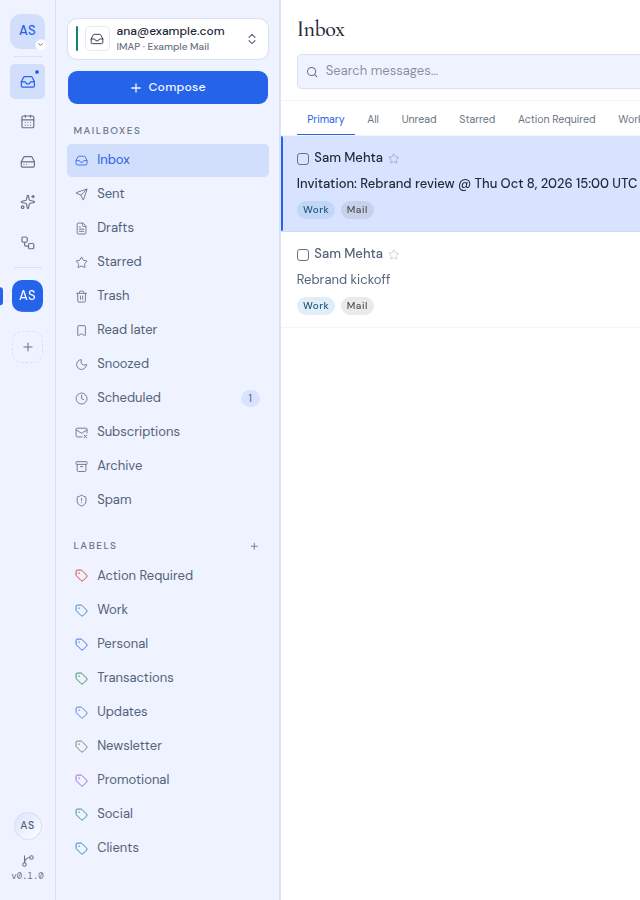Filter by the Clients label
The width and height of the screenshot is (640, 900).
tap(168, 848)
